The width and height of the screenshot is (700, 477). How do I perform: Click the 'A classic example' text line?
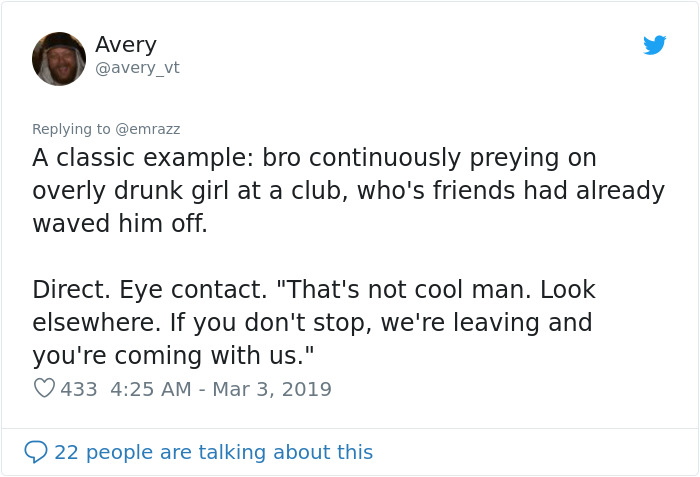pos(314,158)
